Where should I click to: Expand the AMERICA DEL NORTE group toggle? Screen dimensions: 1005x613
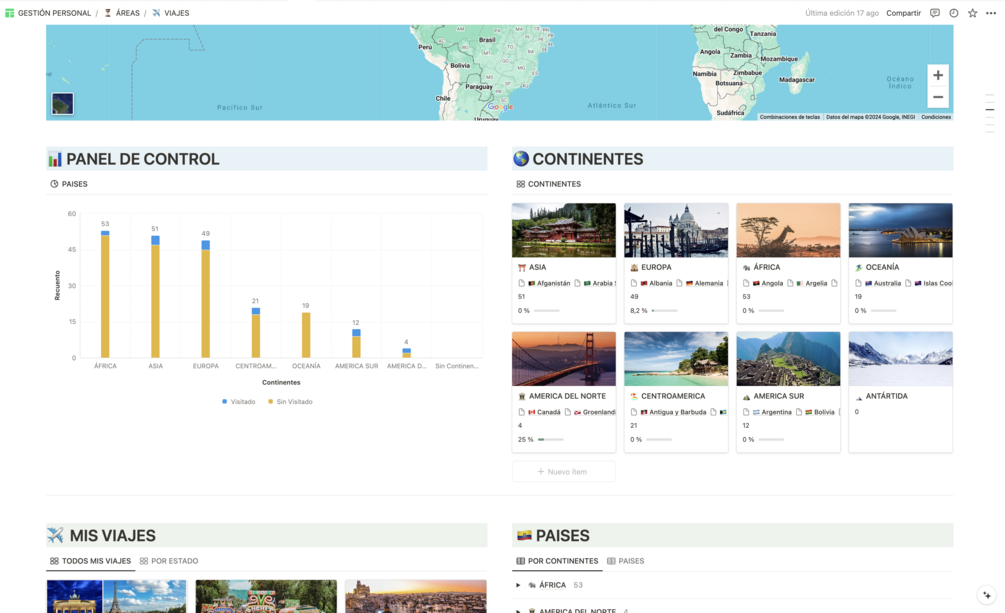click(518, 610)
